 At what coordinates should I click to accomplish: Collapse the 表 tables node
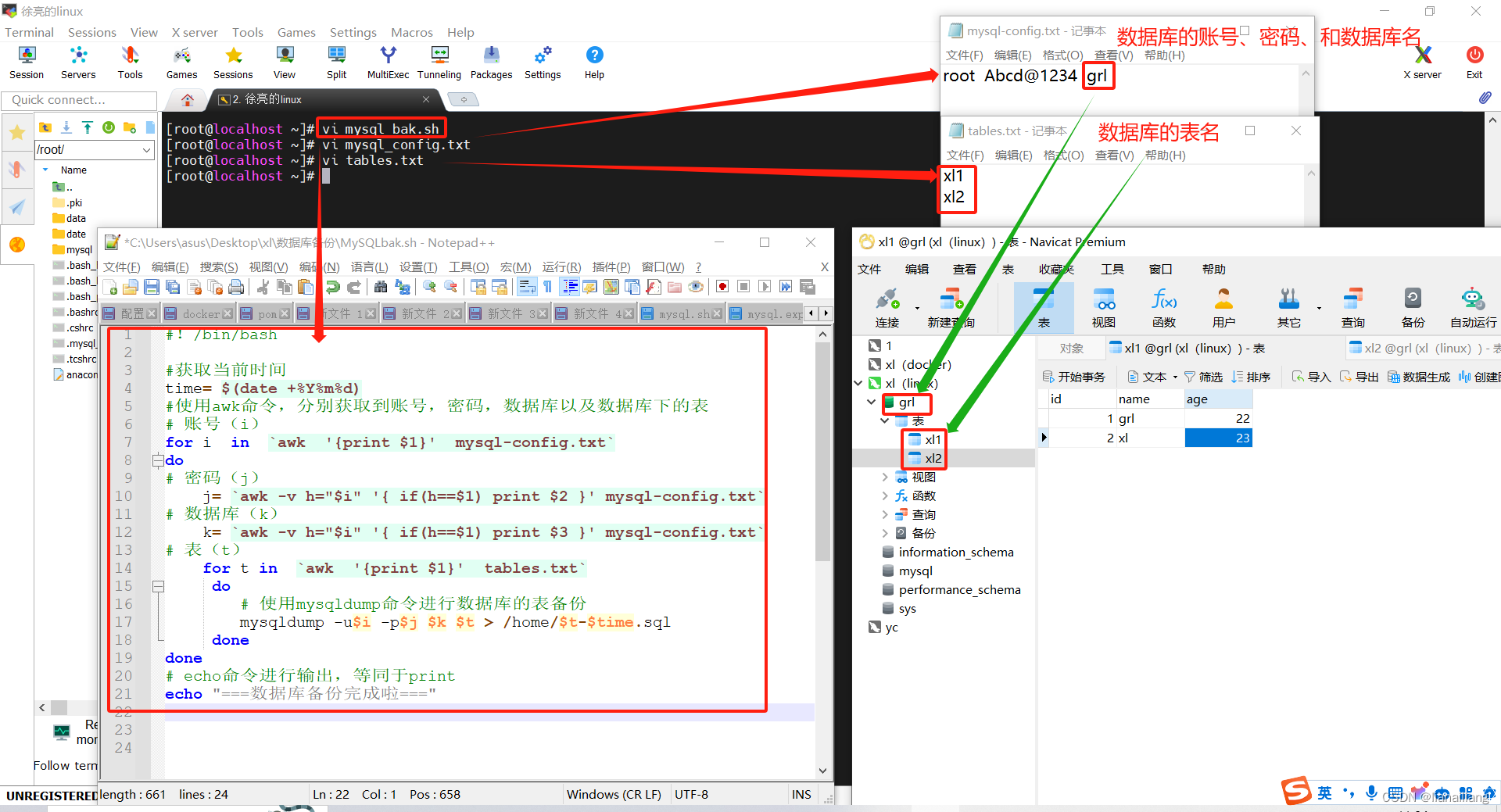(885, 420)
